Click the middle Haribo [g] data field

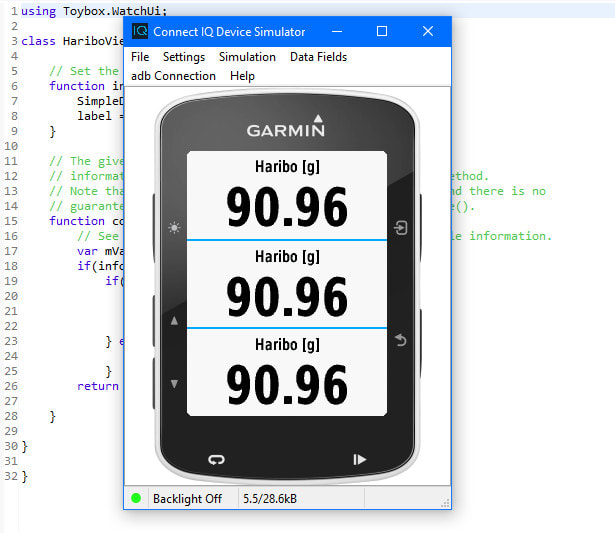point(287,284)
